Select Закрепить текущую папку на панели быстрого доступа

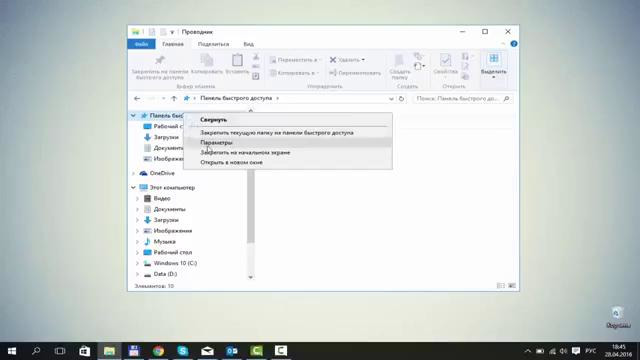[277, 133]
